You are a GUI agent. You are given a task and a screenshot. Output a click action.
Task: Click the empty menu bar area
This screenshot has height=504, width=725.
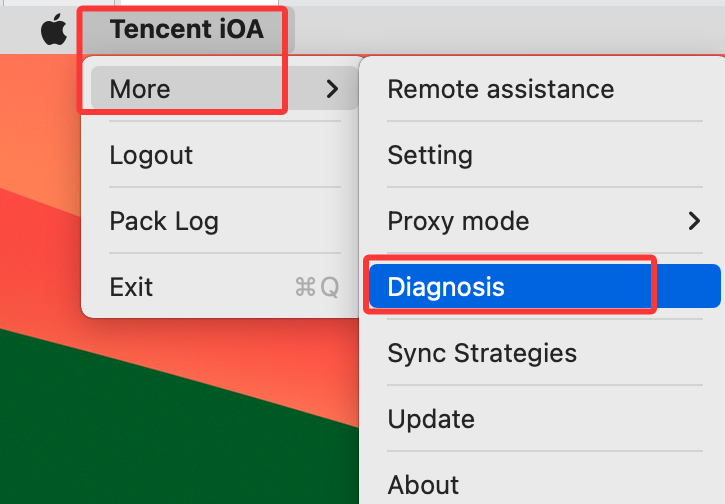tap(509, 30)
